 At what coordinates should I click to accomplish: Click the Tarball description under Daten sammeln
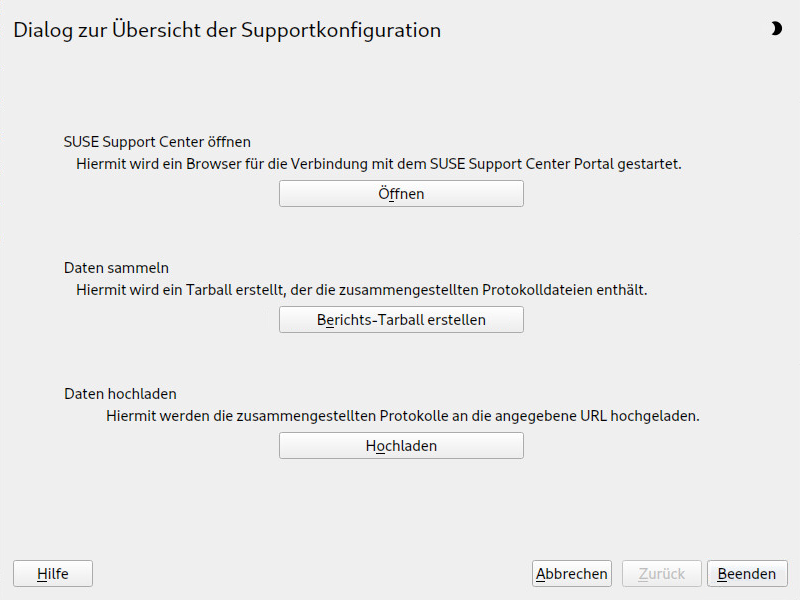click(x=362, y=290)
